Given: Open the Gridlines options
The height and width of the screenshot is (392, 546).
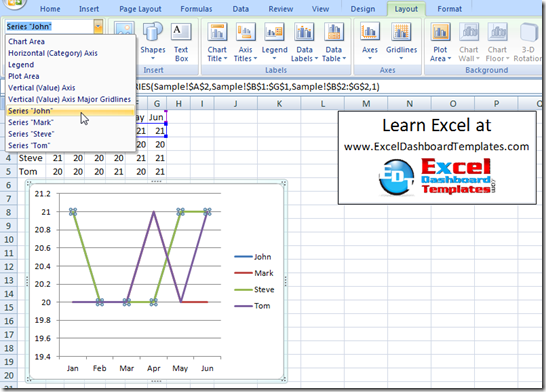Looking at the screenshot, I should pyautogui.click(x=401, y=42).
